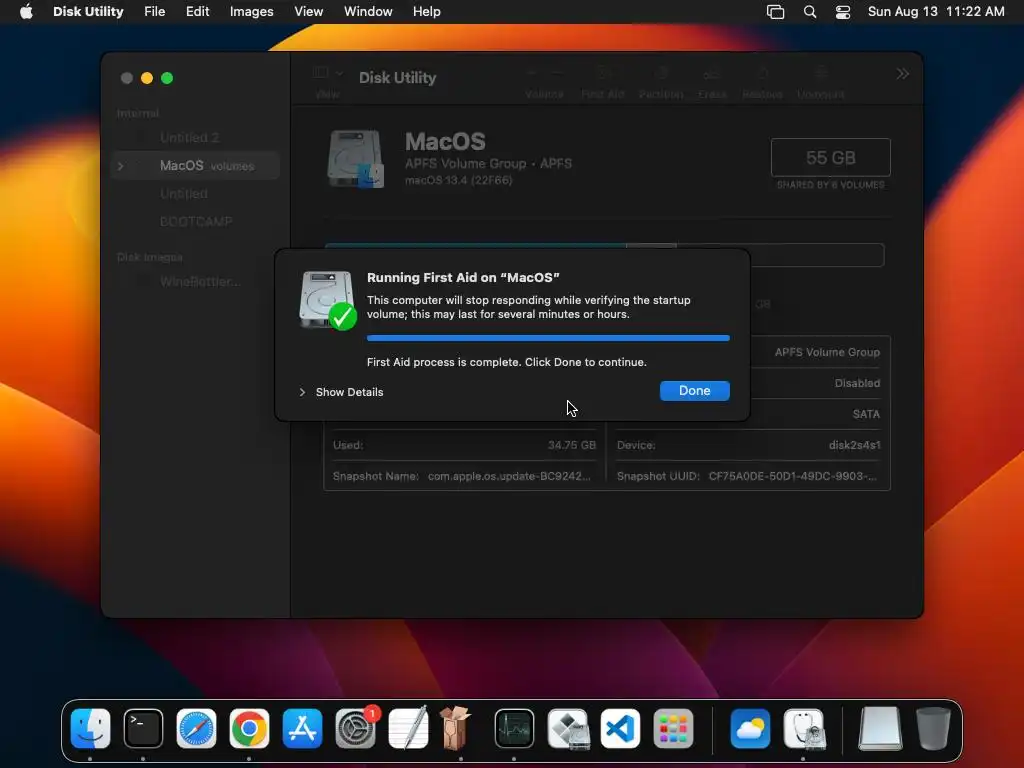Click the First Aid progress bar
1024x768 pixels.
pyautogui.click(x=548, y=338)
